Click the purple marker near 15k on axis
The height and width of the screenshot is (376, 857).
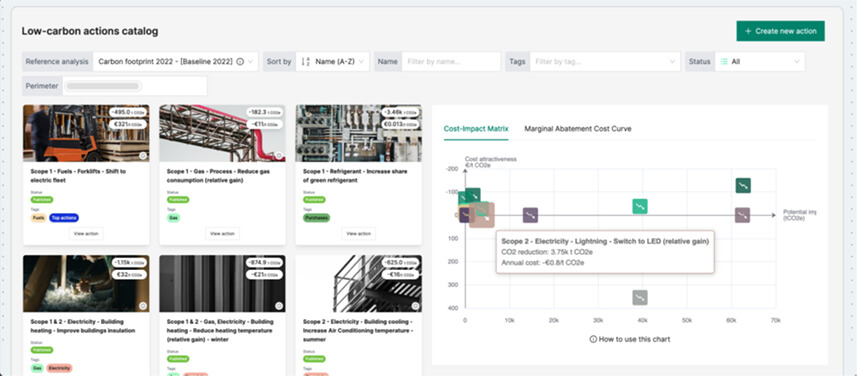[x=530, y=215]
